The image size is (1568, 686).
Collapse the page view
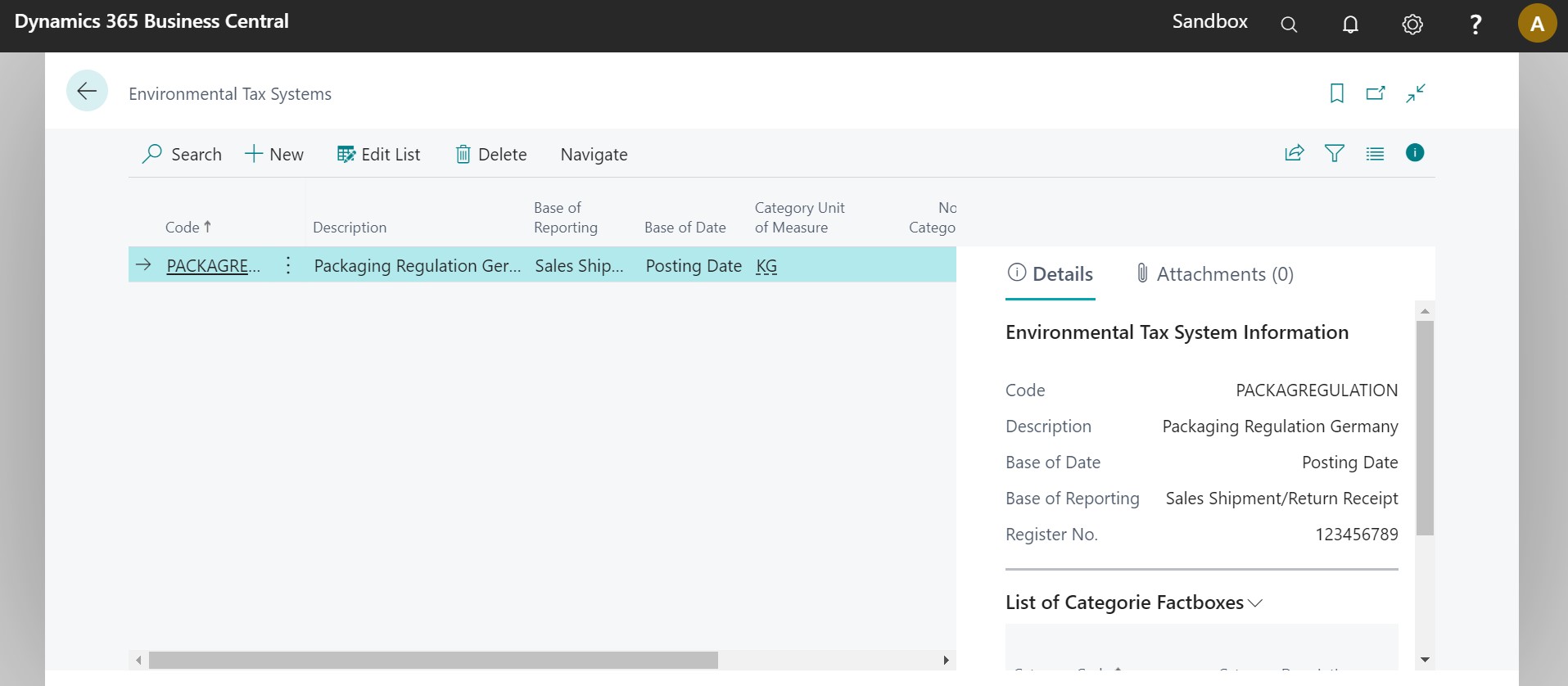pos(1415,93)
